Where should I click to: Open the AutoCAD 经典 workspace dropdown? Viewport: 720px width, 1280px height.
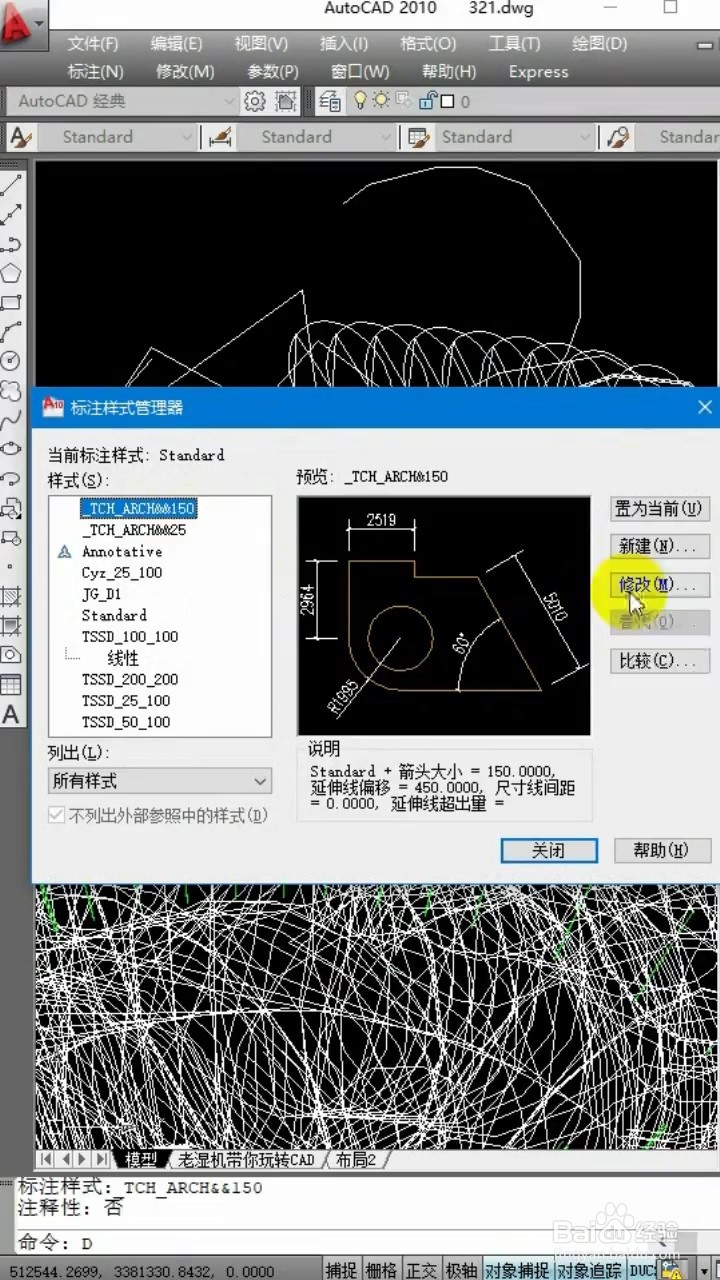pos(124,101)
